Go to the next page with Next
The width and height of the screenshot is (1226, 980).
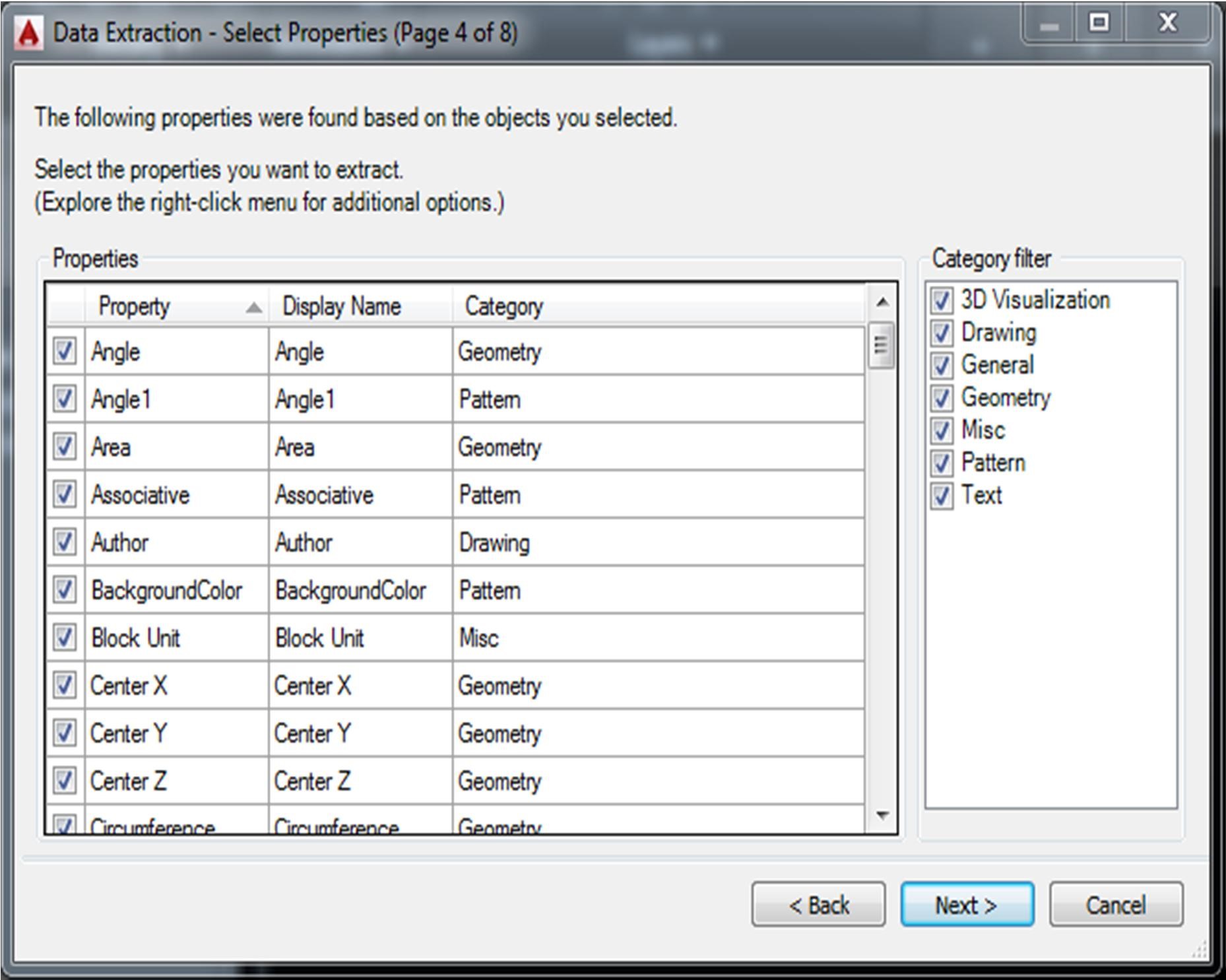[x=967, y=905]
